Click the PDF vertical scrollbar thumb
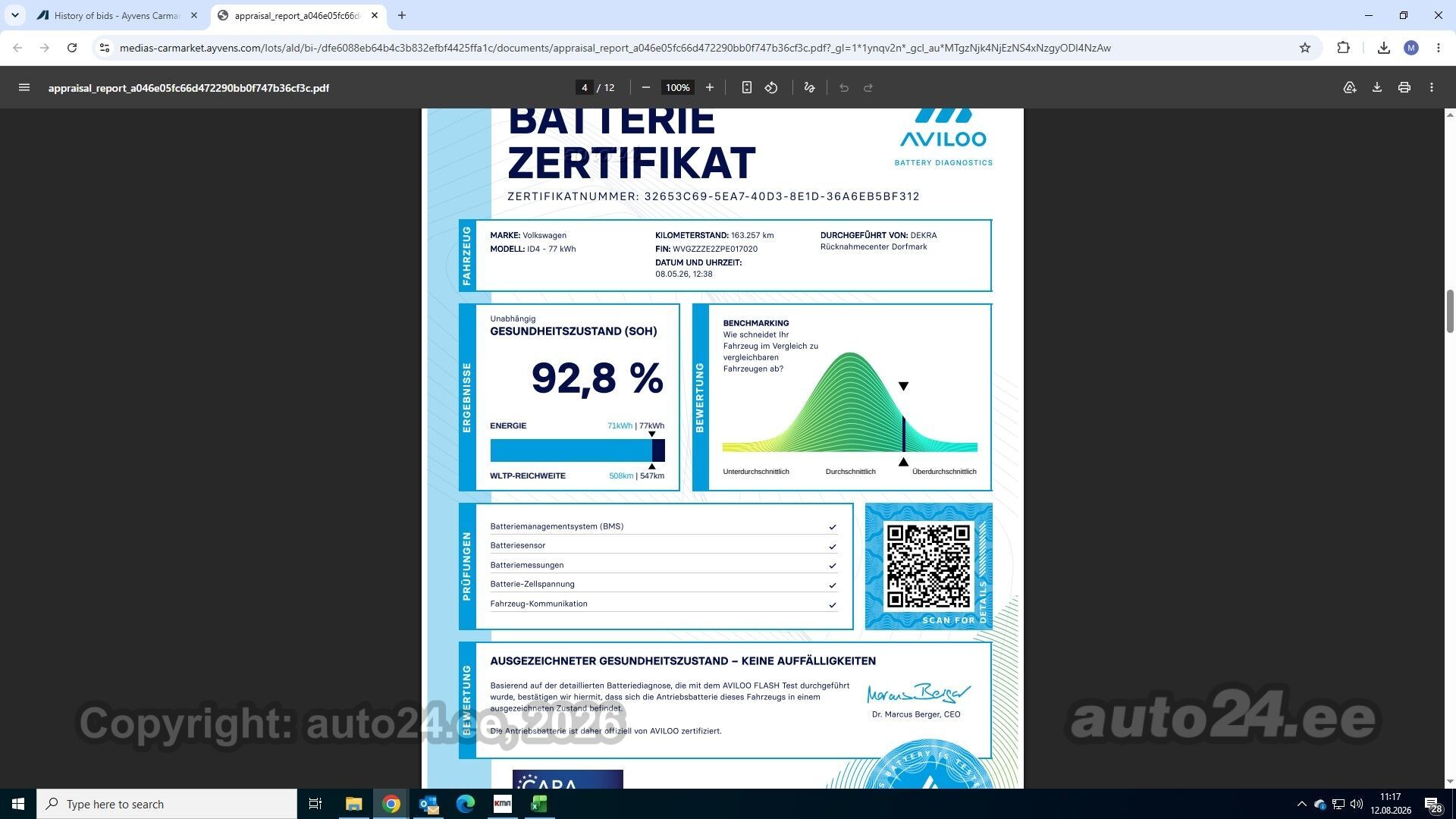 1449,311
